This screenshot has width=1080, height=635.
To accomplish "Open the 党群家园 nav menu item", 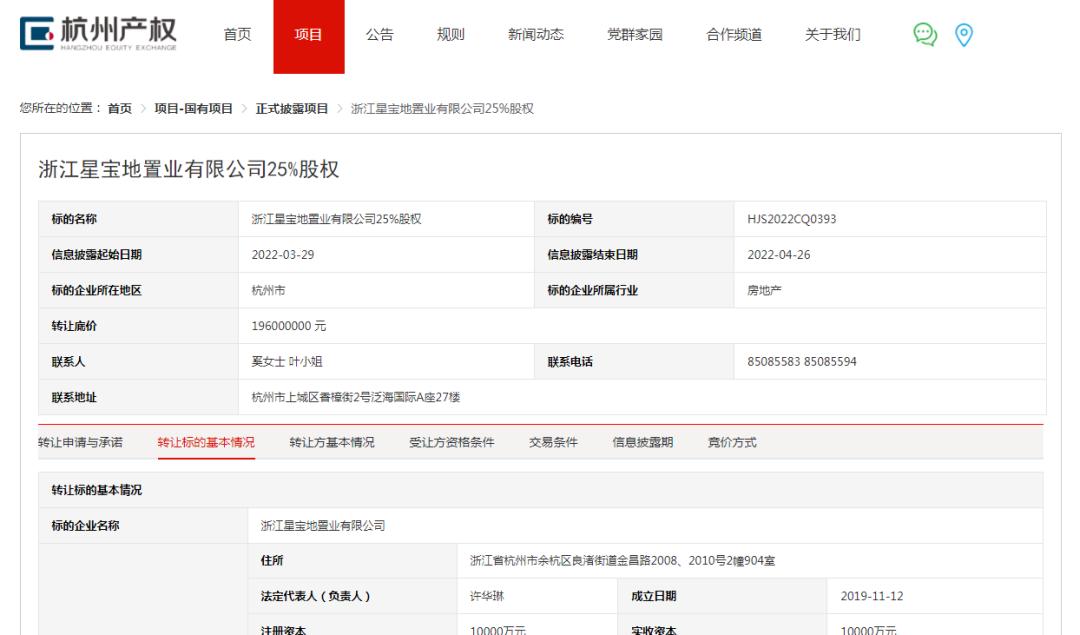I will (634, 34).
